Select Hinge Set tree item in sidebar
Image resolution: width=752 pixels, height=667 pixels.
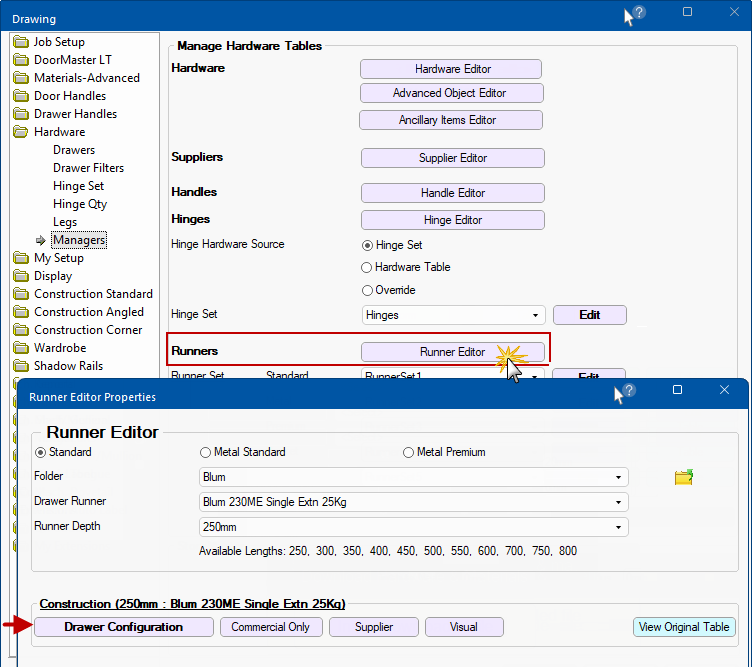click(79, 186)
